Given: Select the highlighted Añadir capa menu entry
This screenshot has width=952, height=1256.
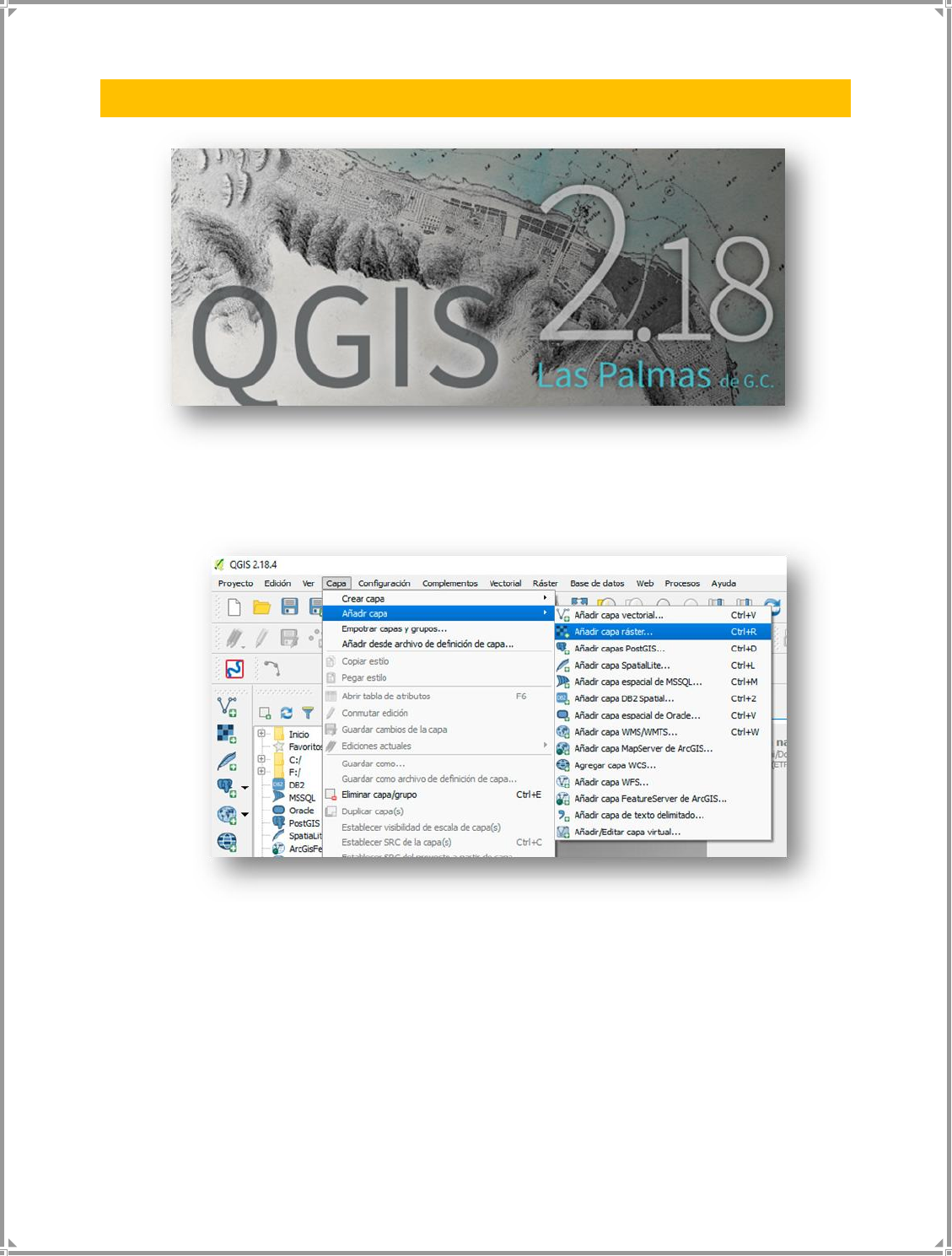Looking at the screenshot, I should pos(438,613).
